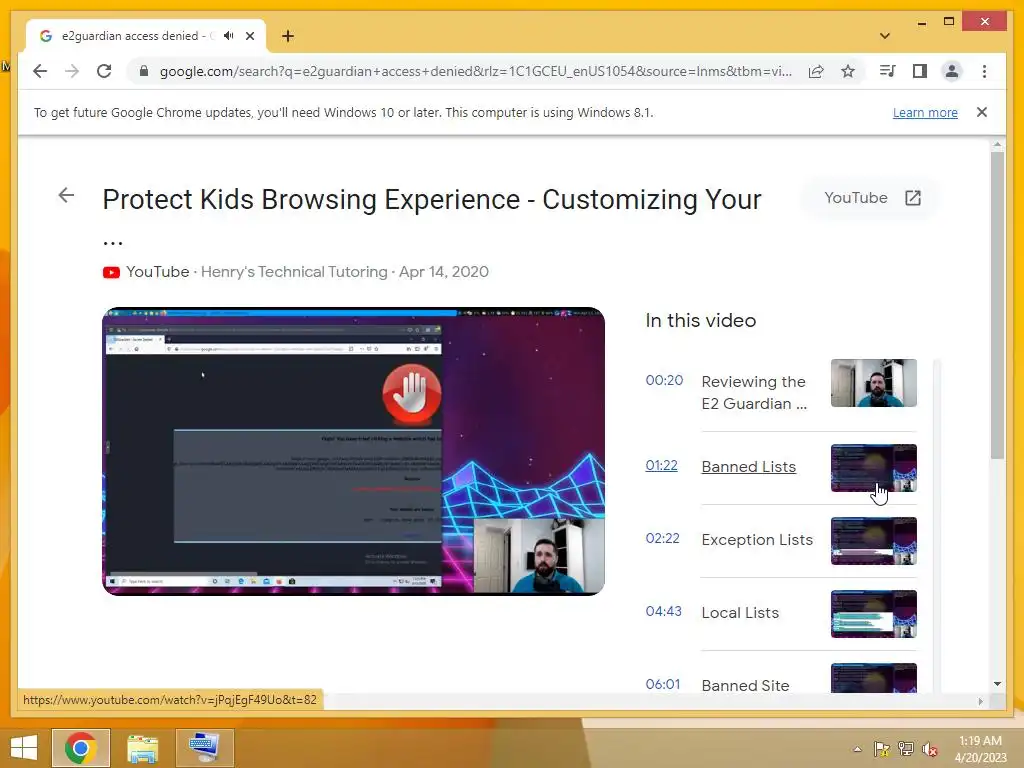Click the site lock icon in address bar
The height and width of the screenshot is (768, 1024).
pyautogui.click(x=144, y=71)
